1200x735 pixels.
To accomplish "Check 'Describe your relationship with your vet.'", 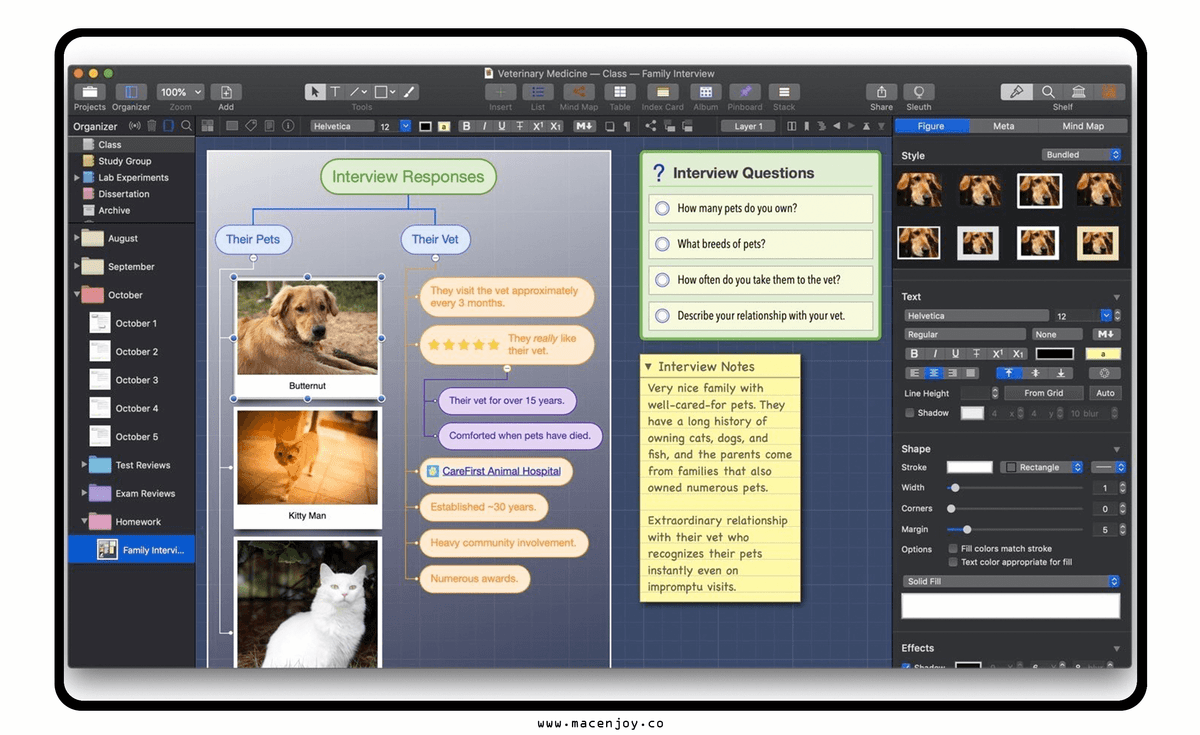I will (662, 316).
